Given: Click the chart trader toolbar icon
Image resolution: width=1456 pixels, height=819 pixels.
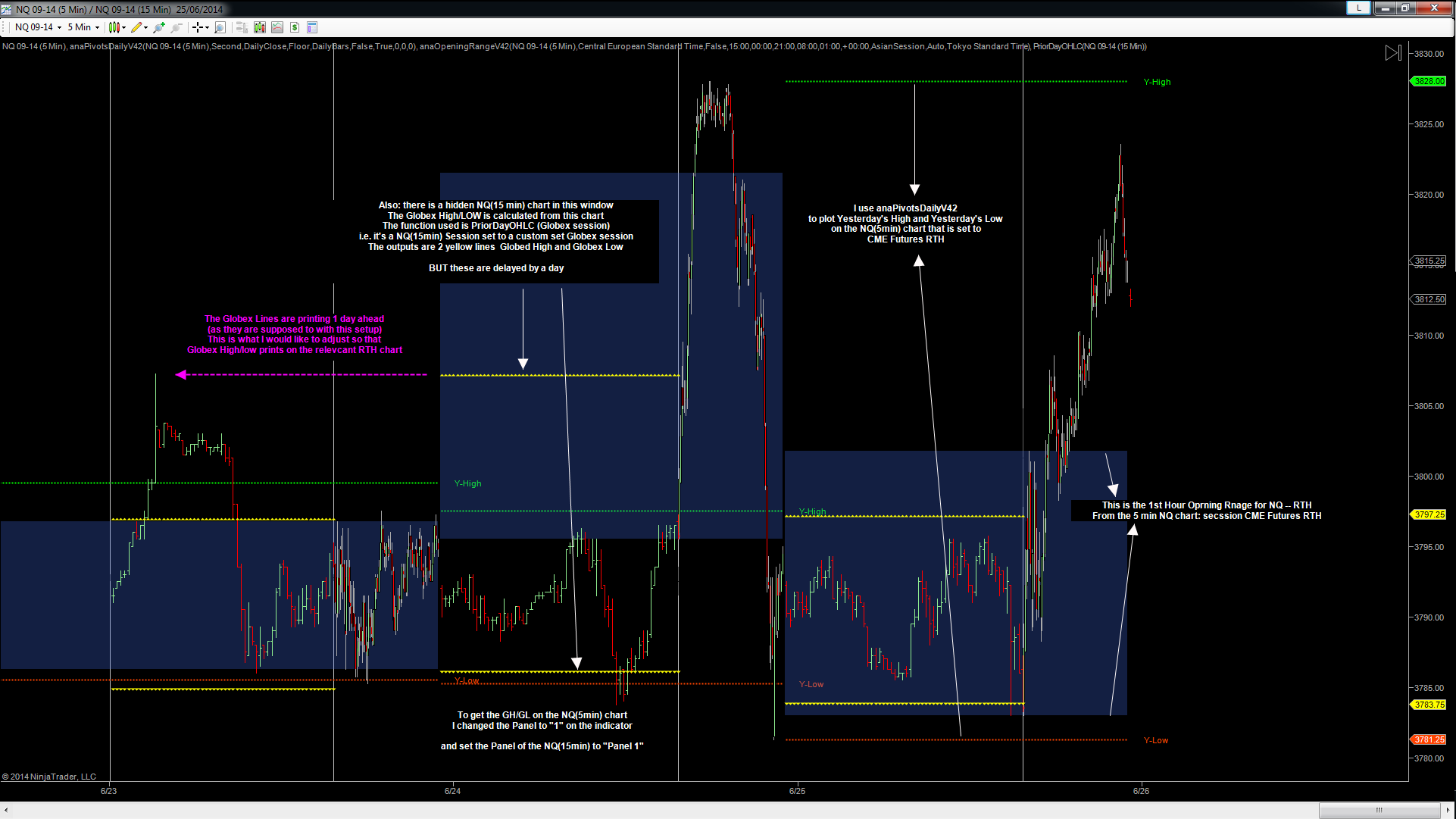Looking at the screenshot, I should tap(242, 27).
